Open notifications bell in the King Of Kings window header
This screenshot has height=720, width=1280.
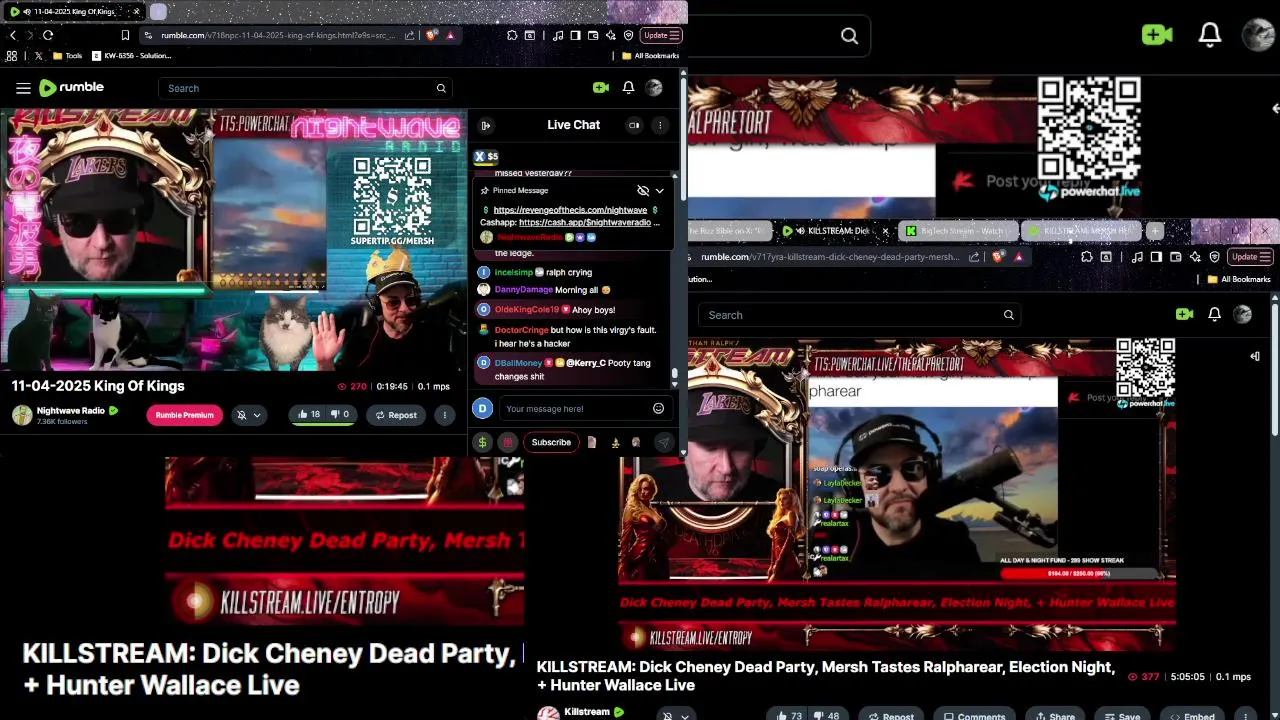tap(628, 88)
